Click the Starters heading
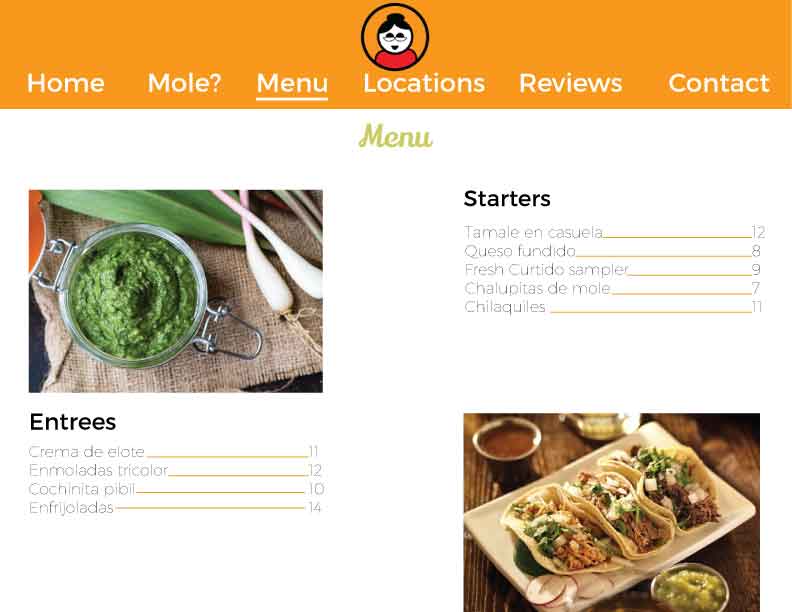This screenshot has height=612, width=792. [507, 198]
